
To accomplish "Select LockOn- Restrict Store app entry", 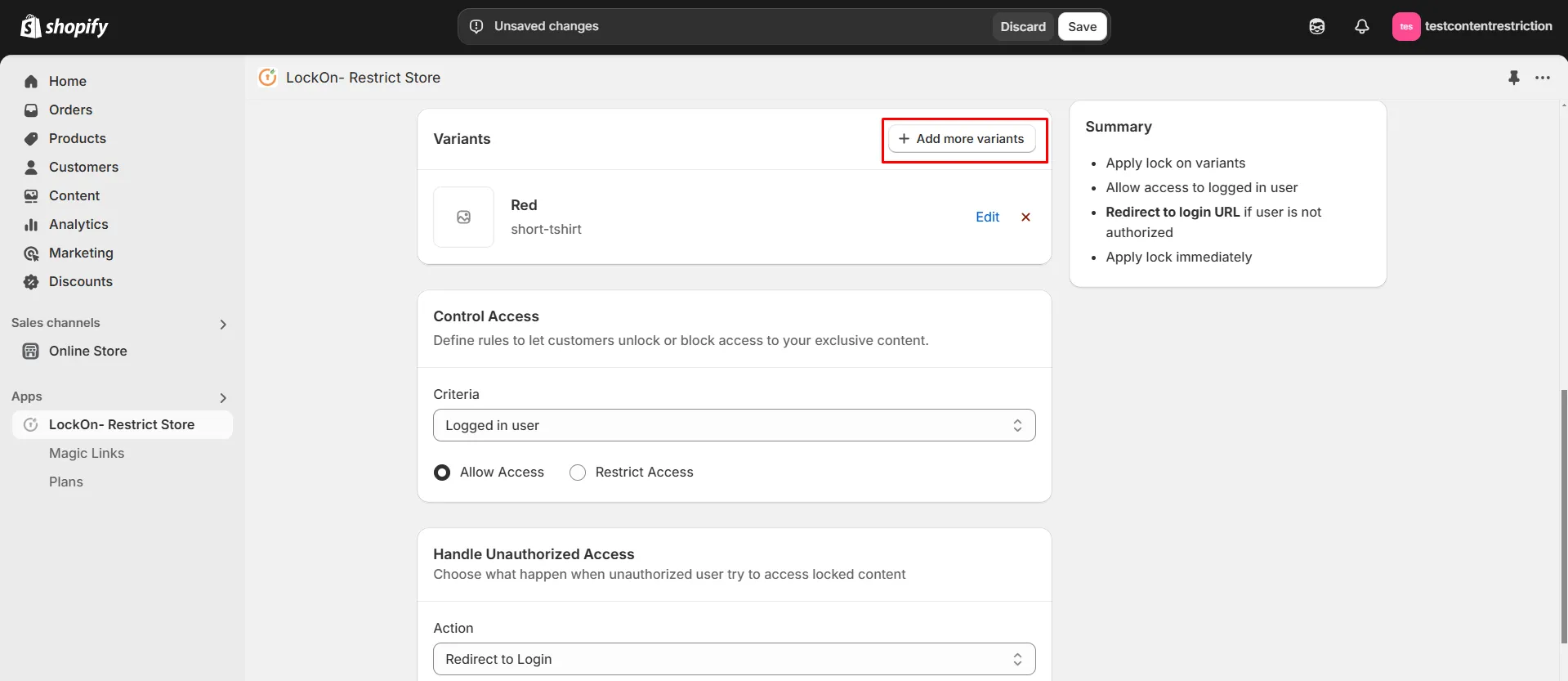I will pos(123,424).
